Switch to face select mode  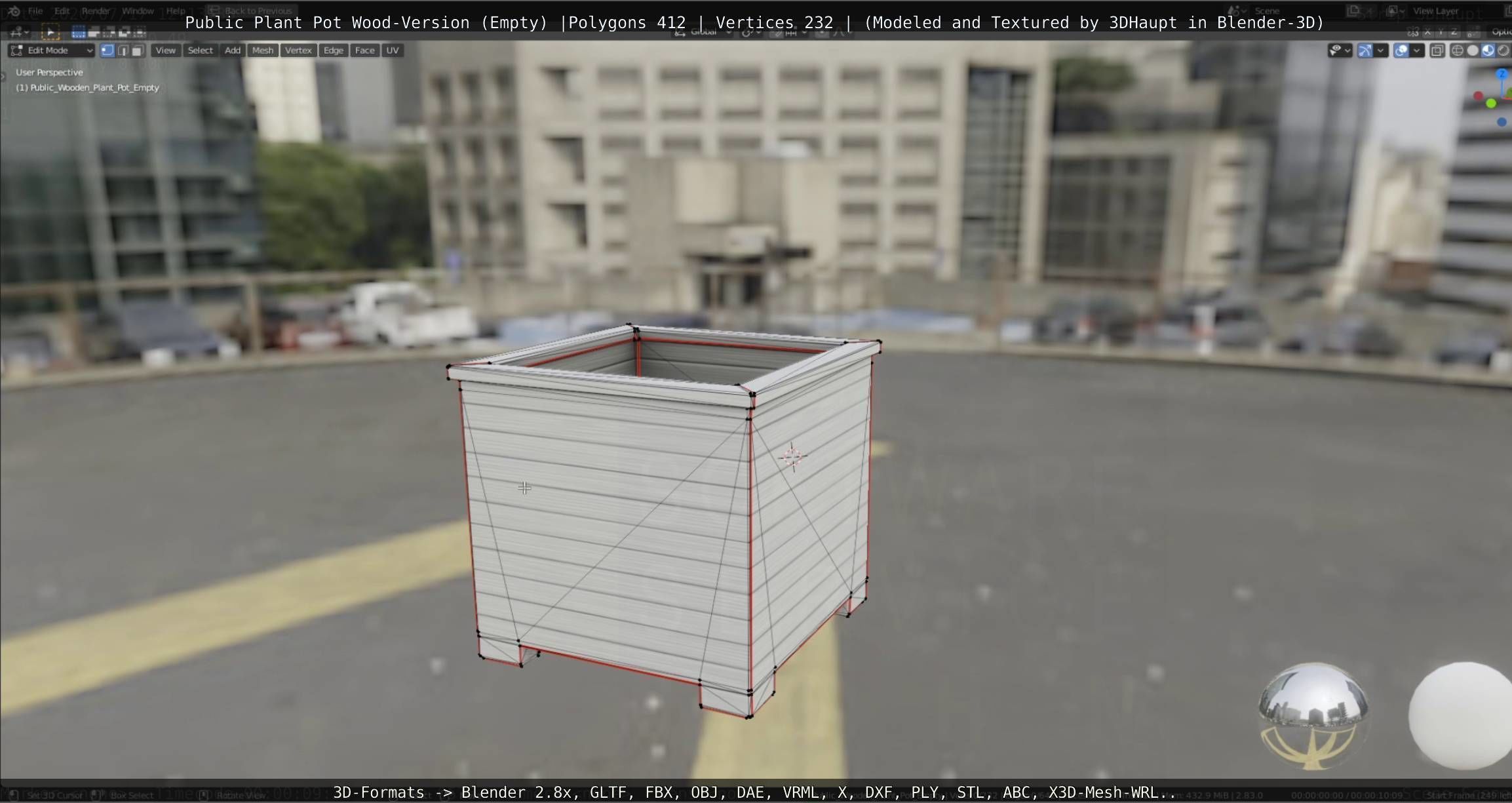click(x=137, y=50)
